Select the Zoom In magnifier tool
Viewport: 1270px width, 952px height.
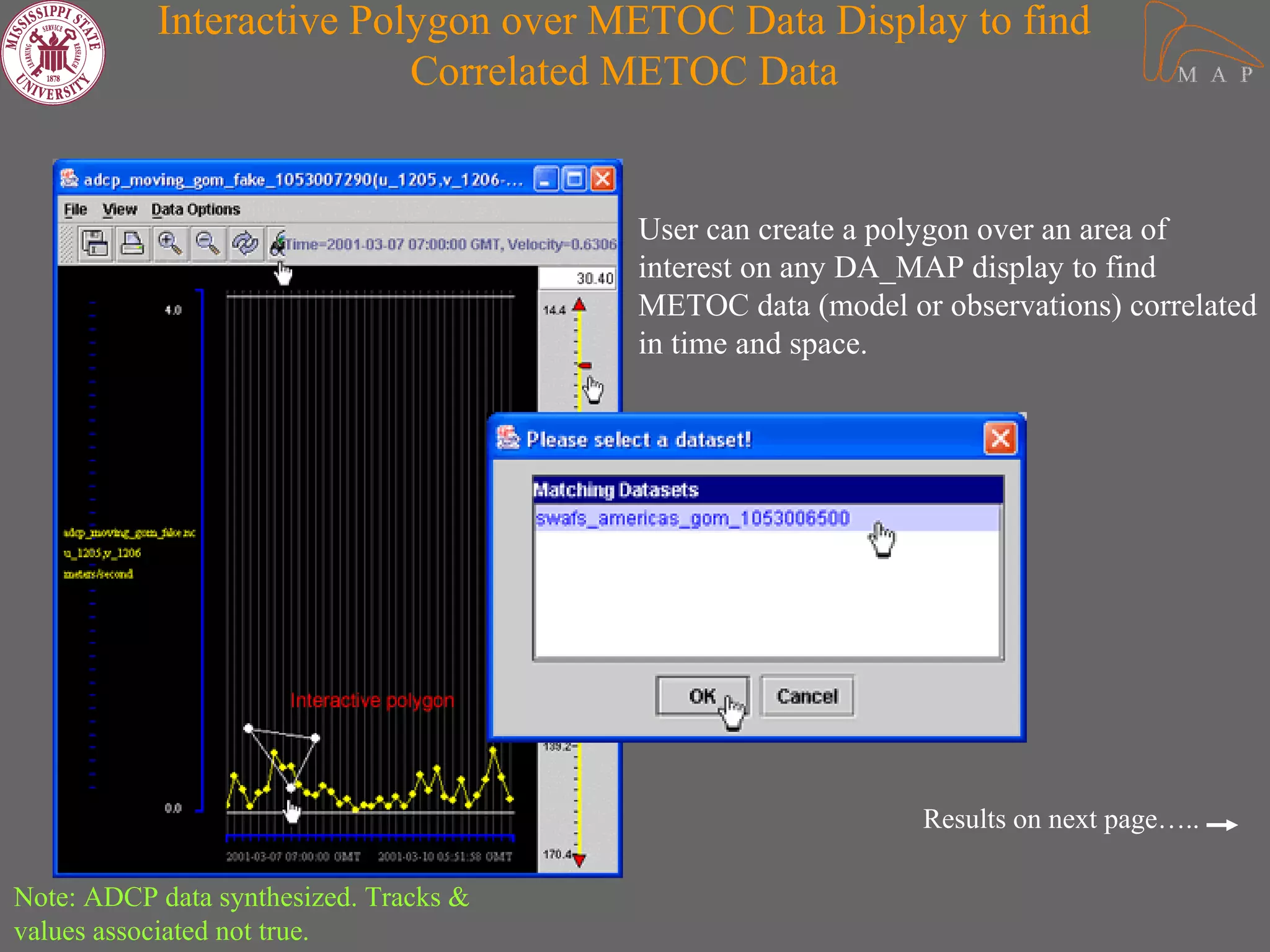170,244
